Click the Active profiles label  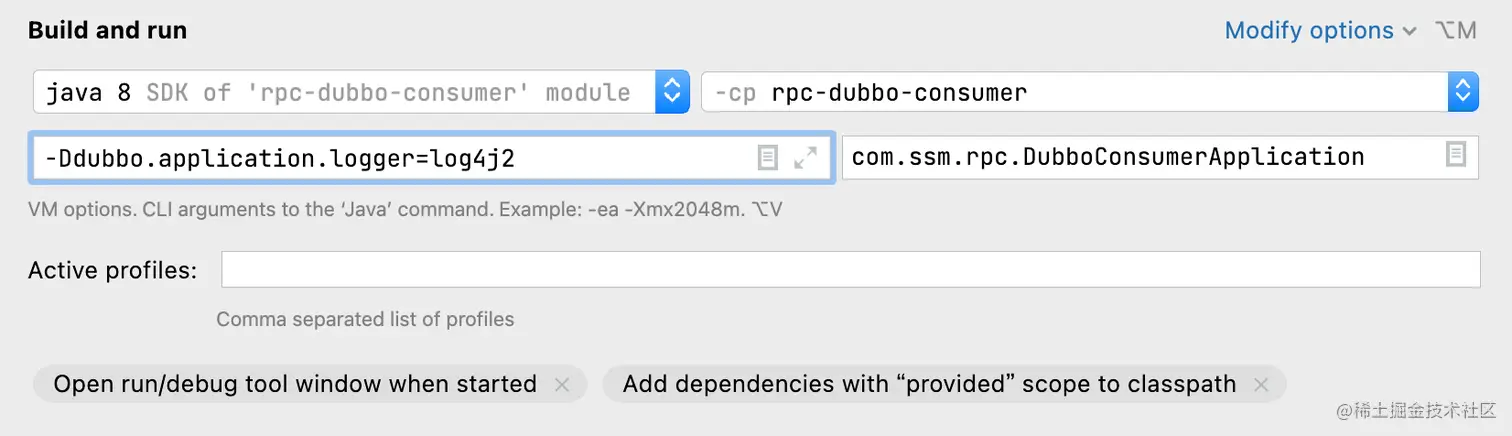(x=113, y=270)
